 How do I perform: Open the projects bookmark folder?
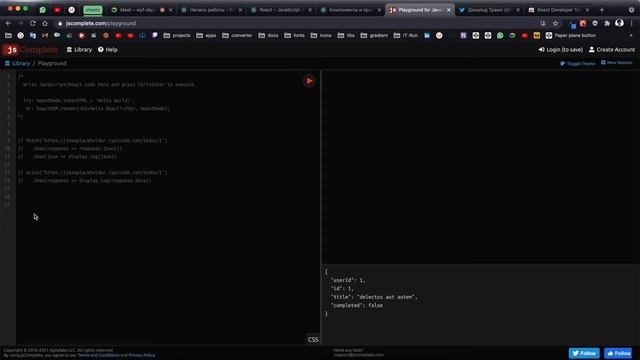pos(177,36)
